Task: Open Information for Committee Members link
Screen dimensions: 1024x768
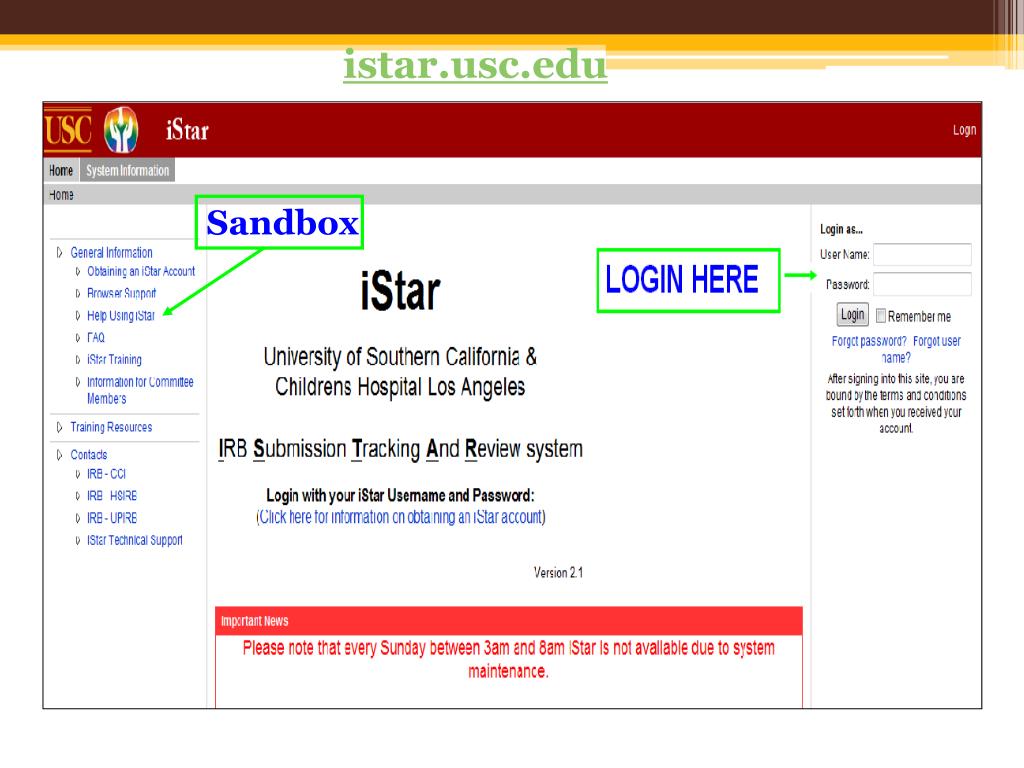Action: (140, 390)
